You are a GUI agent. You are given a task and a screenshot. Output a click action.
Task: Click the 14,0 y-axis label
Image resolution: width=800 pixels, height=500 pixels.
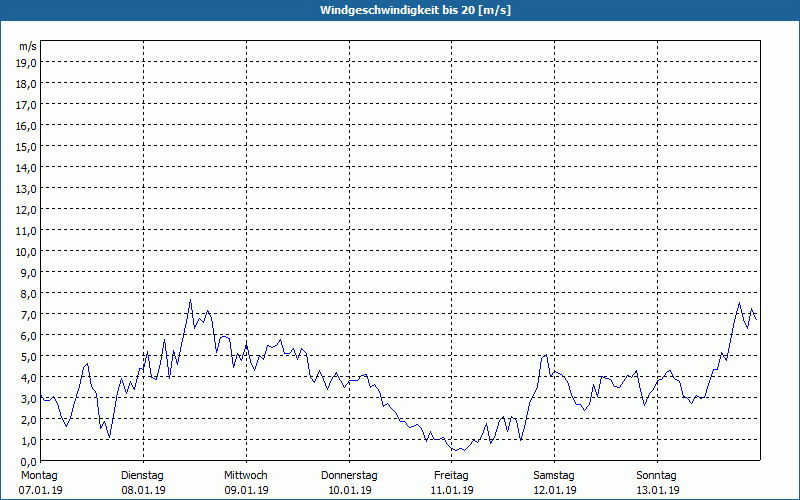pos(27,168)
